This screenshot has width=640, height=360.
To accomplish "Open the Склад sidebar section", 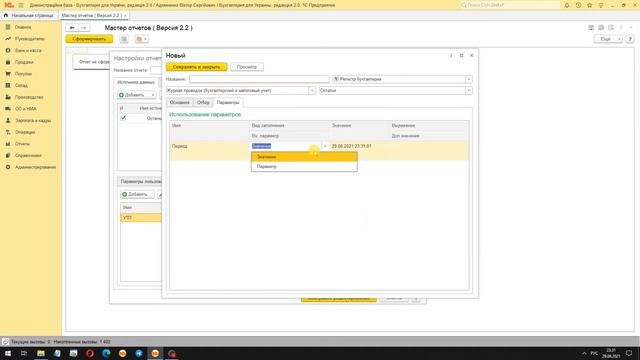I will tap(21, 85).
